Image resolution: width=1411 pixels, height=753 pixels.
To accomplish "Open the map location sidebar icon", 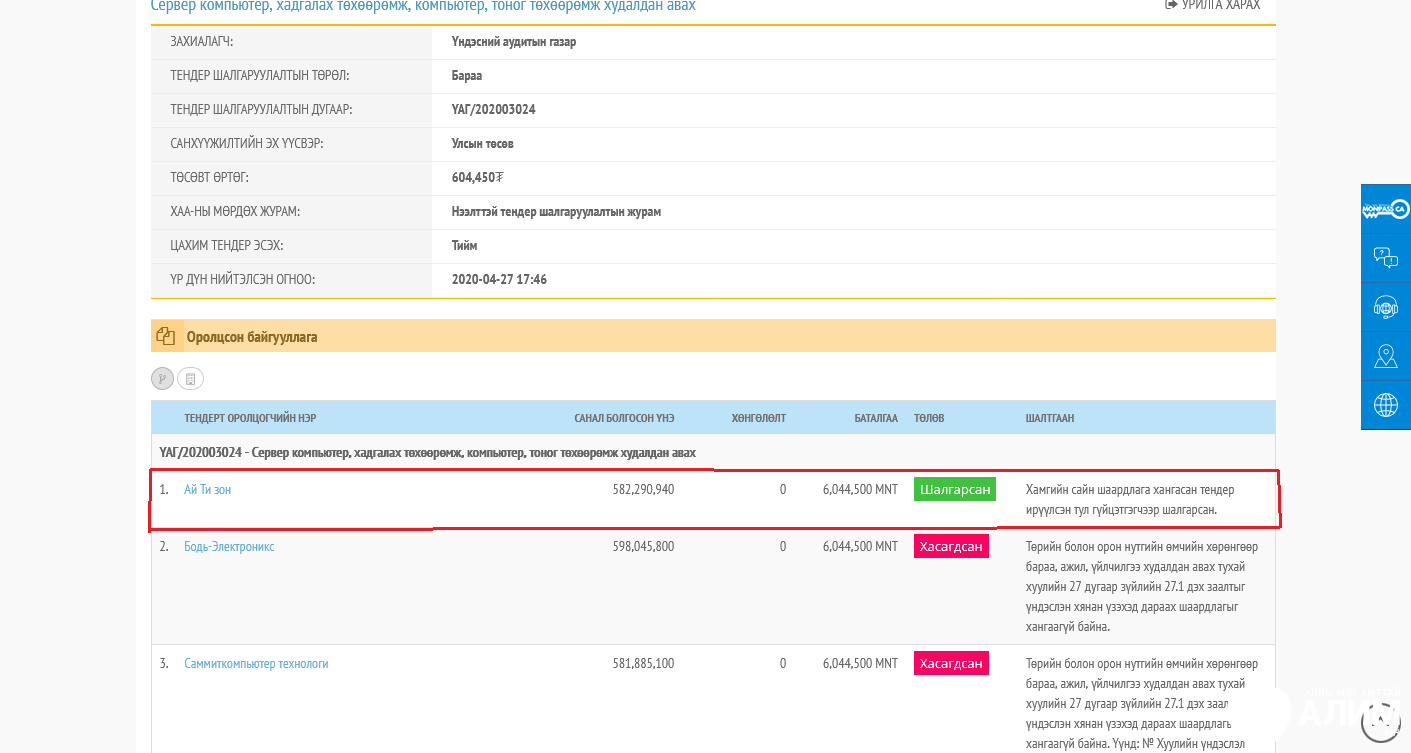I will point(1386,356).
